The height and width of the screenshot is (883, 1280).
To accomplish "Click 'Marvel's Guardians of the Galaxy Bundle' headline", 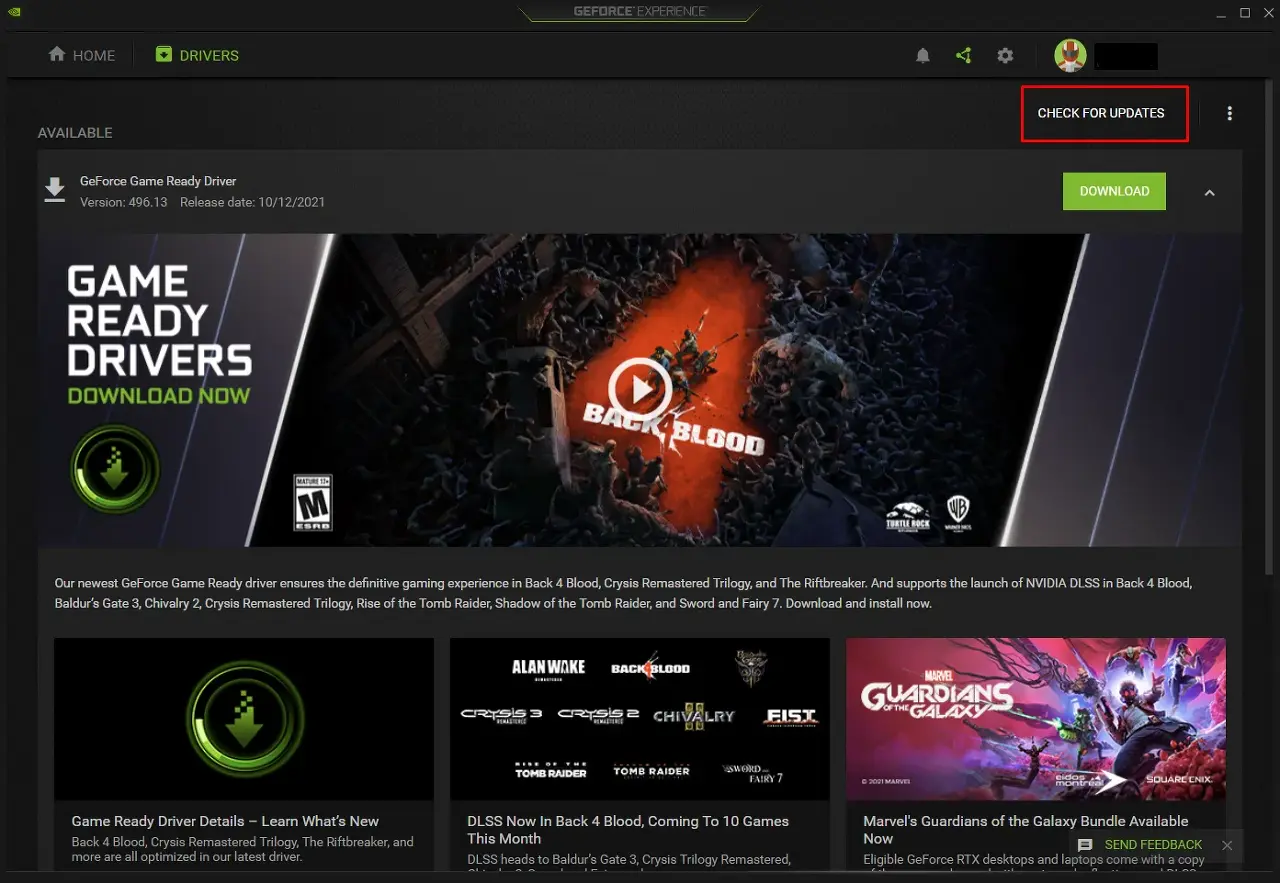I will [1026, 830].
